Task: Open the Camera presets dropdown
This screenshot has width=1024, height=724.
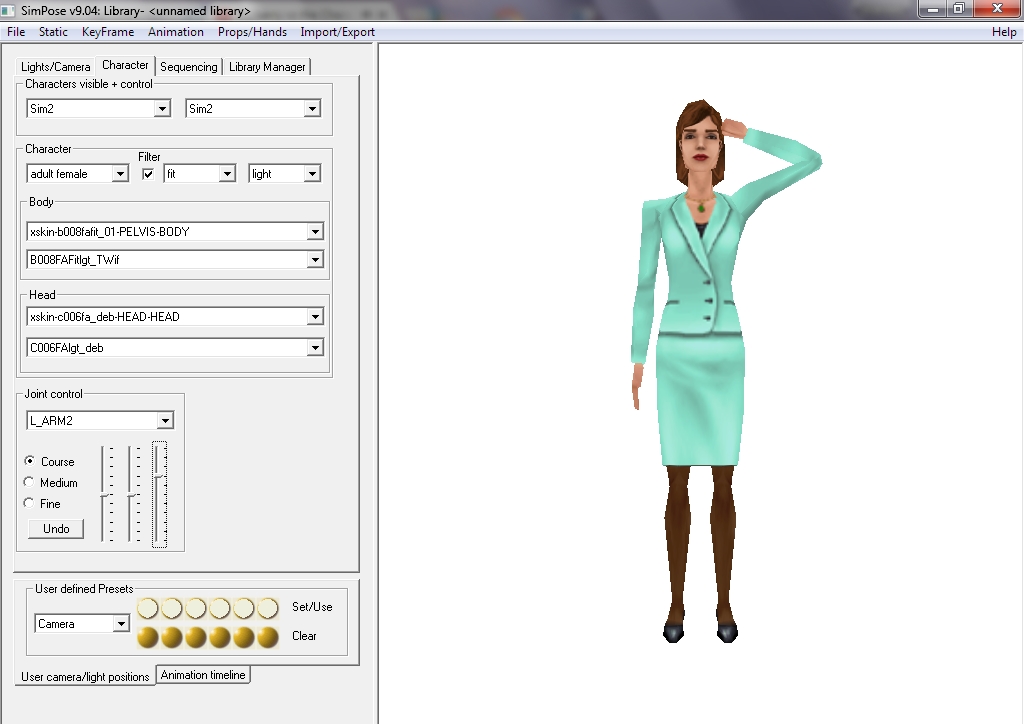Action: pyautogui.click(x=121, y=624)
